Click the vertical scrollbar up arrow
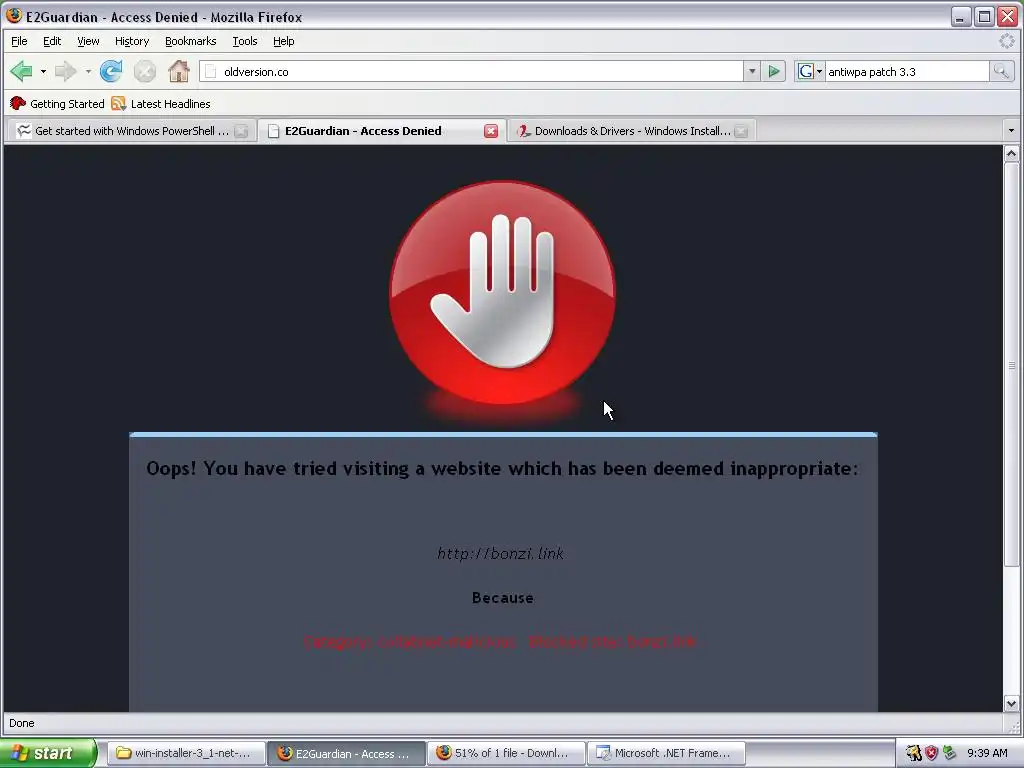 pos(1011,153)
